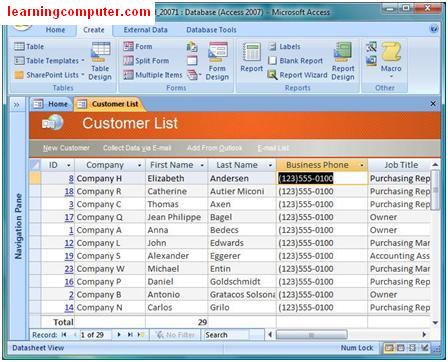This screenshot has height=362, width=448.
Task: Click the record Search box
Action: coord(227,335)
